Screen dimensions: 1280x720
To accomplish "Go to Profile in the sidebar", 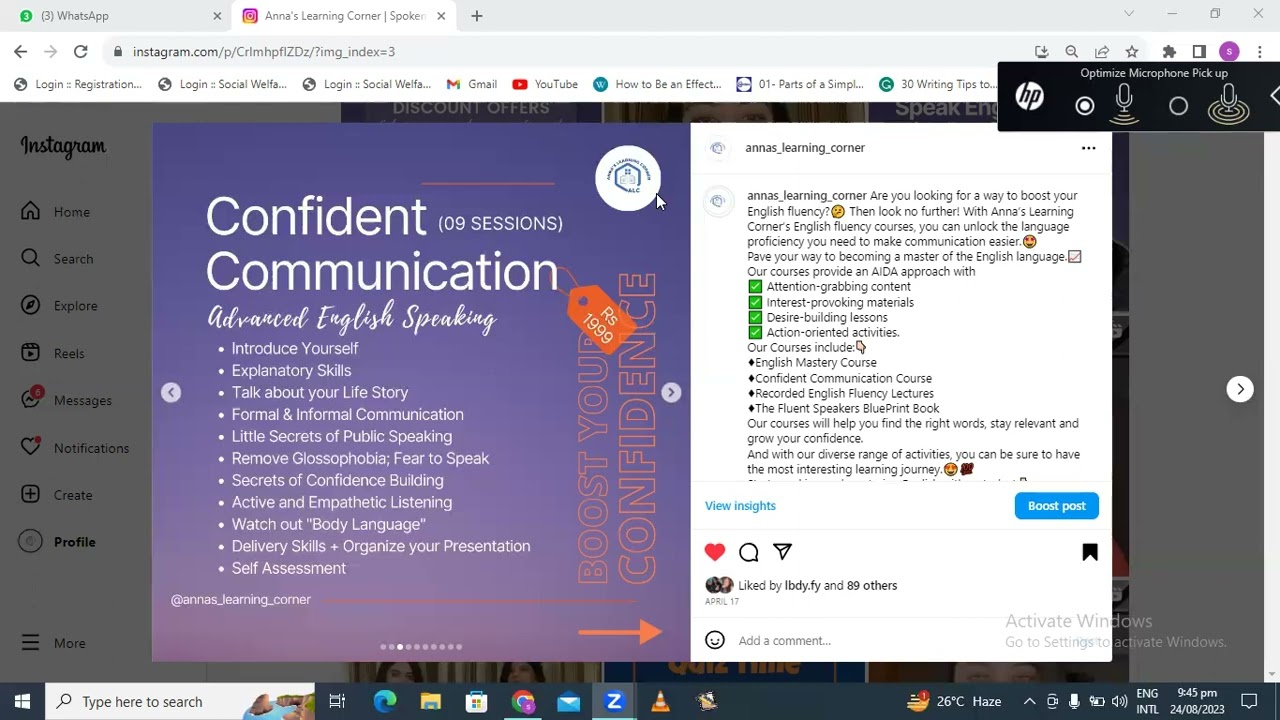I will [x=58, y=541].
